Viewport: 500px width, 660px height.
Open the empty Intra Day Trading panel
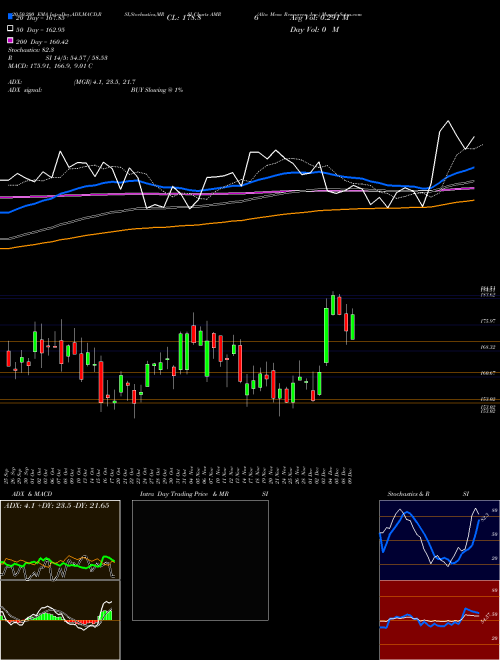point(200,560)
